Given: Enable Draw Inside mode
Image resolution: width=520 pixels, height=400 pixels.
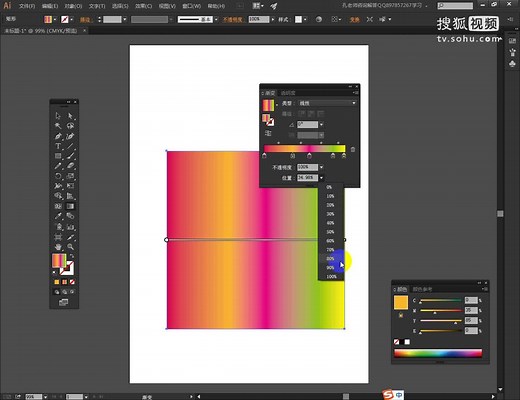Looking at the screenshot, I should [72, 292].
